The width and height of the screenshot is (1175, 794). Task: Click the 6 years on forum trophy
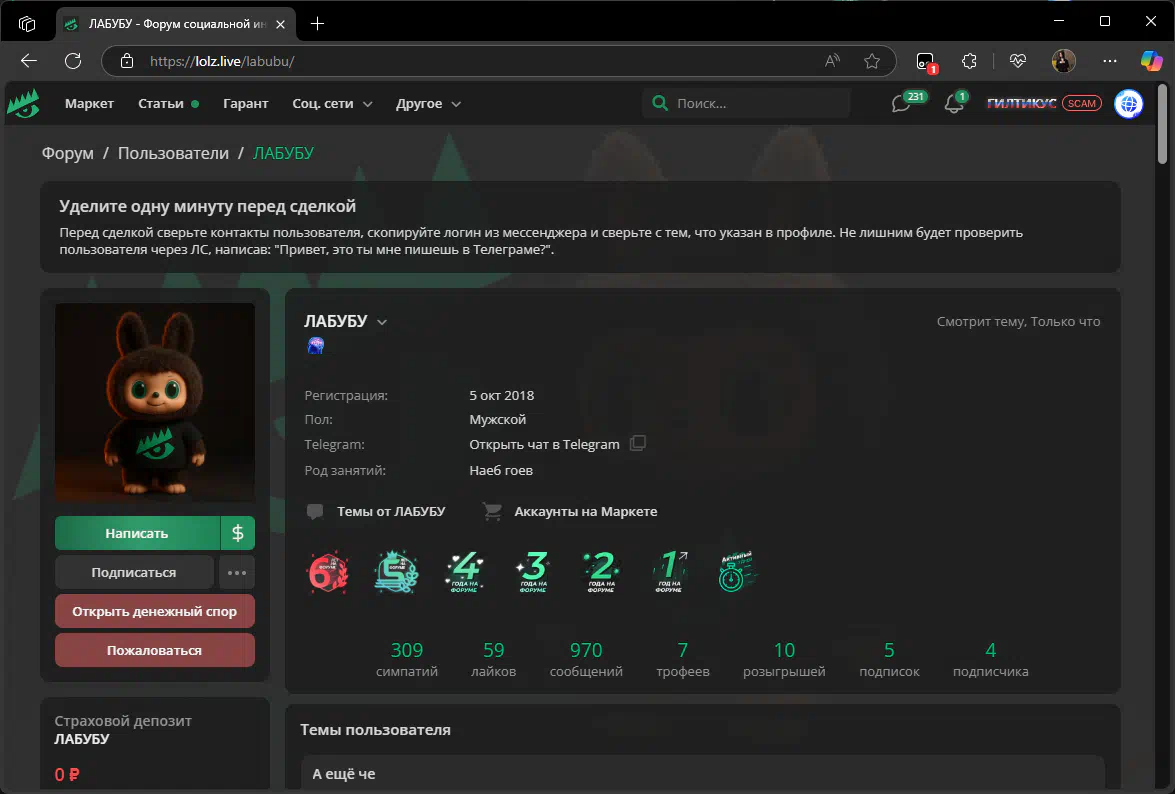[x=328, y=572]
